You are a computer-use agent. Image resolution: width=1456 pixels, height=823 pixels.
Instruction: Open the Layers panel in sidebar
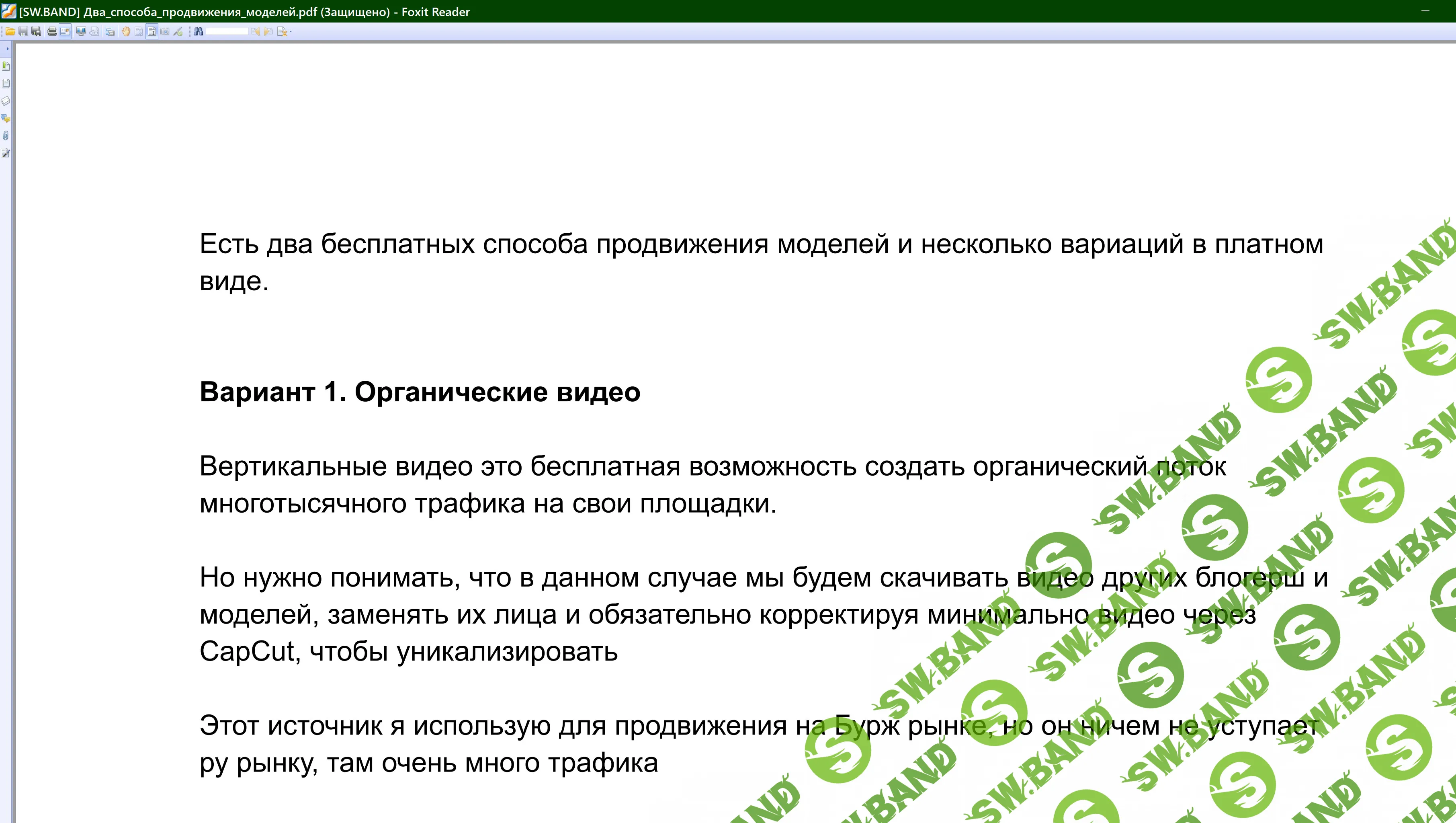click(6, 101)
